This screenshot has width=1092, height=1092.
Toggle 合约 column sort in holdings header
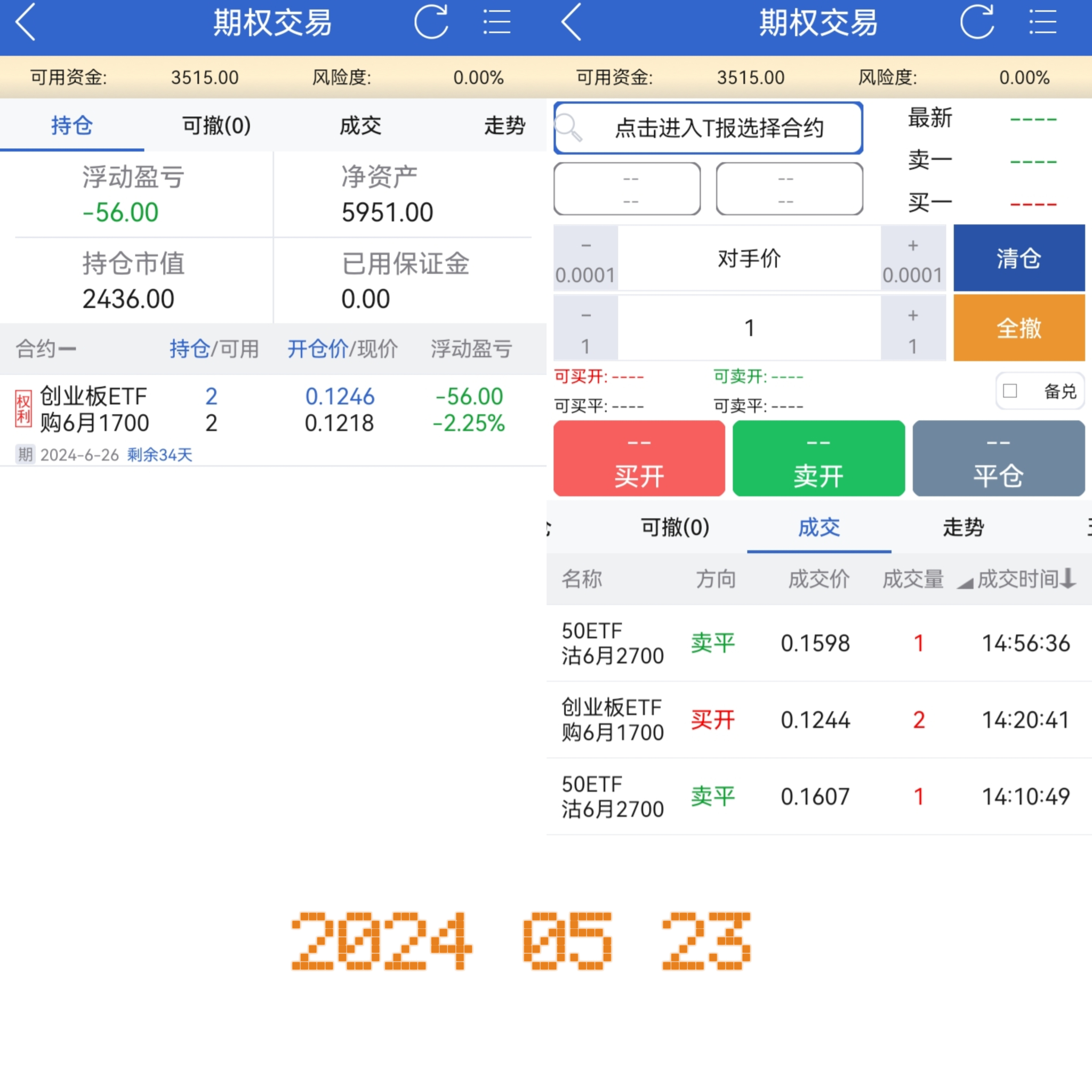click(x=45, y=349)
